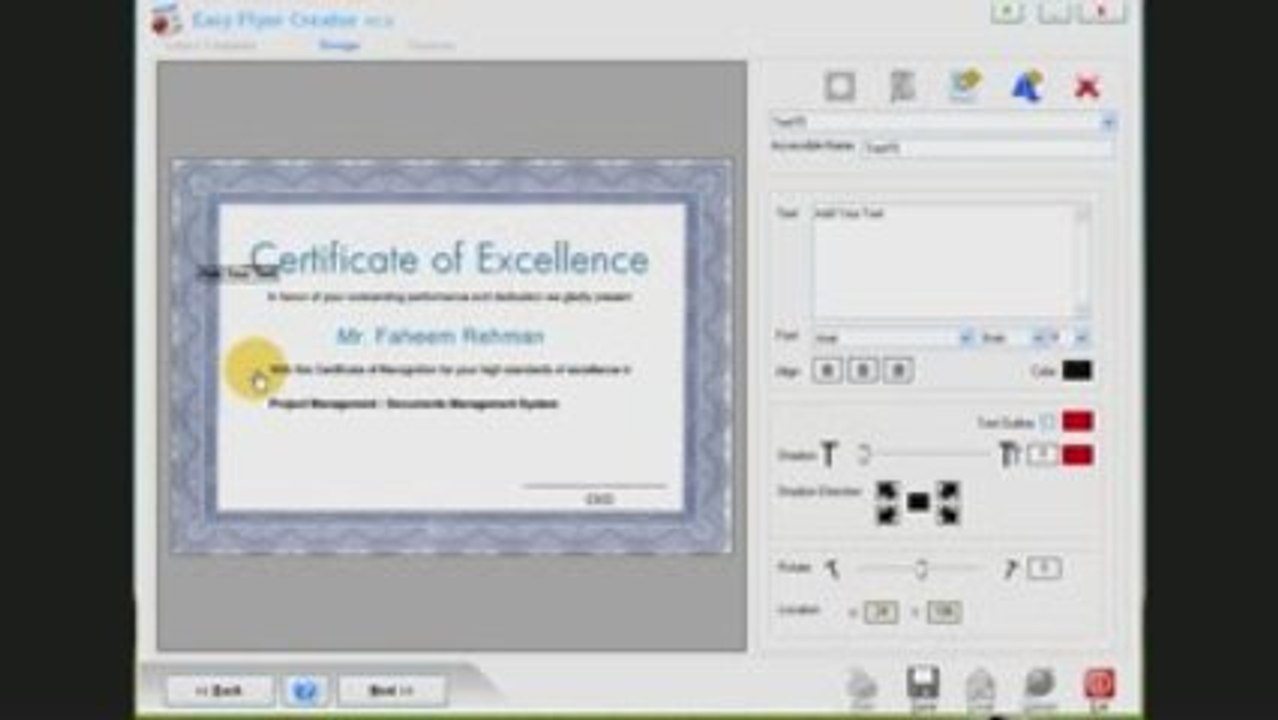Align text to the center
Screen dimensions: 1278x720
click(863, 371)
